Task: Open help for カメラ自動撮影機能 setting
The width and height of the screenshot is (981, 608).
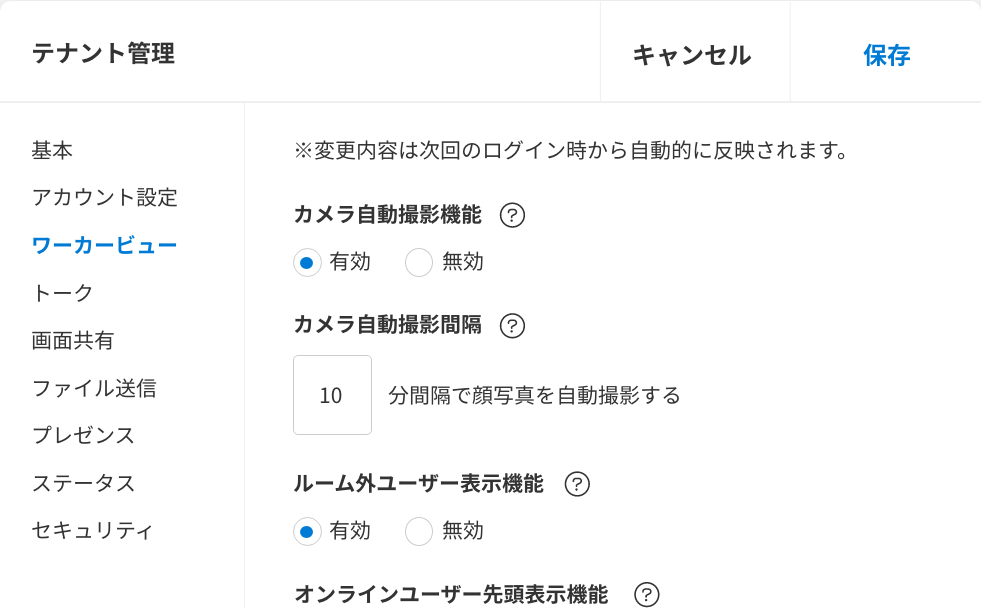Action: click(x=513, y=215)
